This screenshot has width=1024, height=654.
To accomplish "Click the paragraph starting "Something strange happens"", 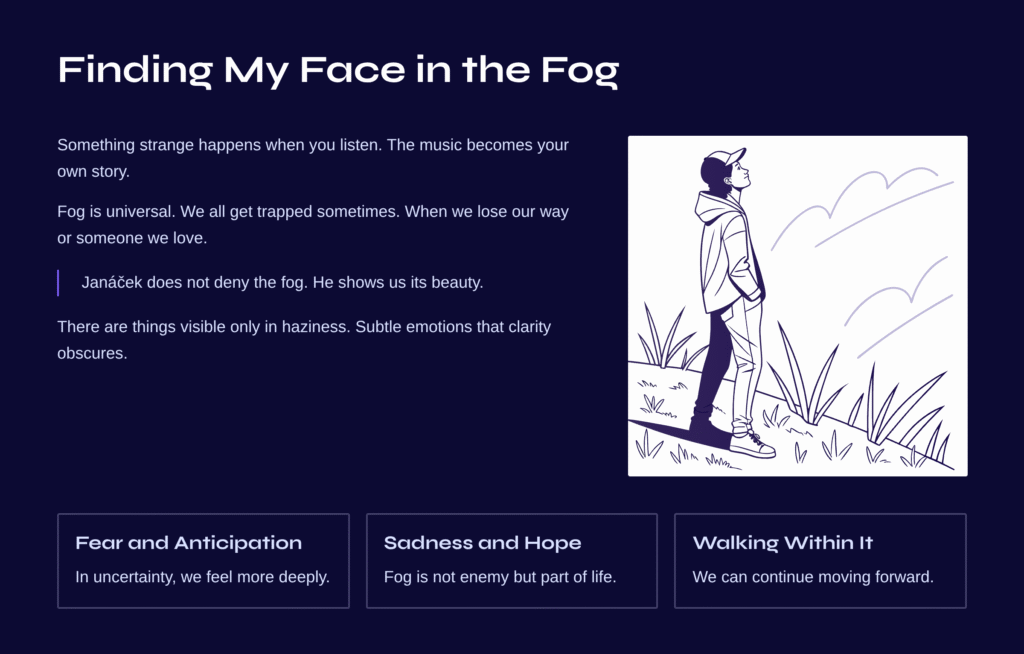I will pyautogui.click(x=313, y=158).
